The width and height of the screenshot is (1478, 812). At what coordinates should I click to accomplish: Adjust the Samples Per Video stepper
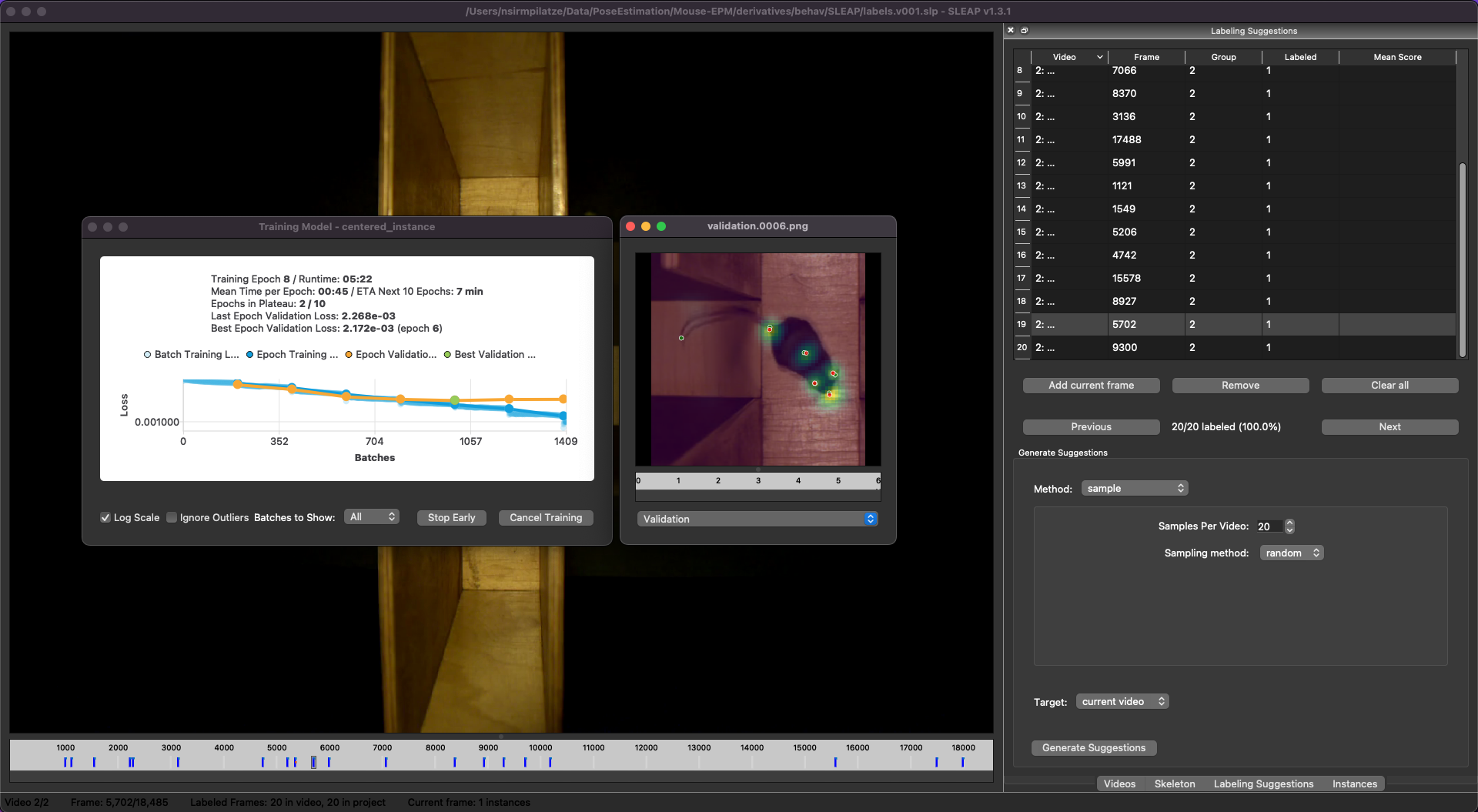pos(1289,526)
